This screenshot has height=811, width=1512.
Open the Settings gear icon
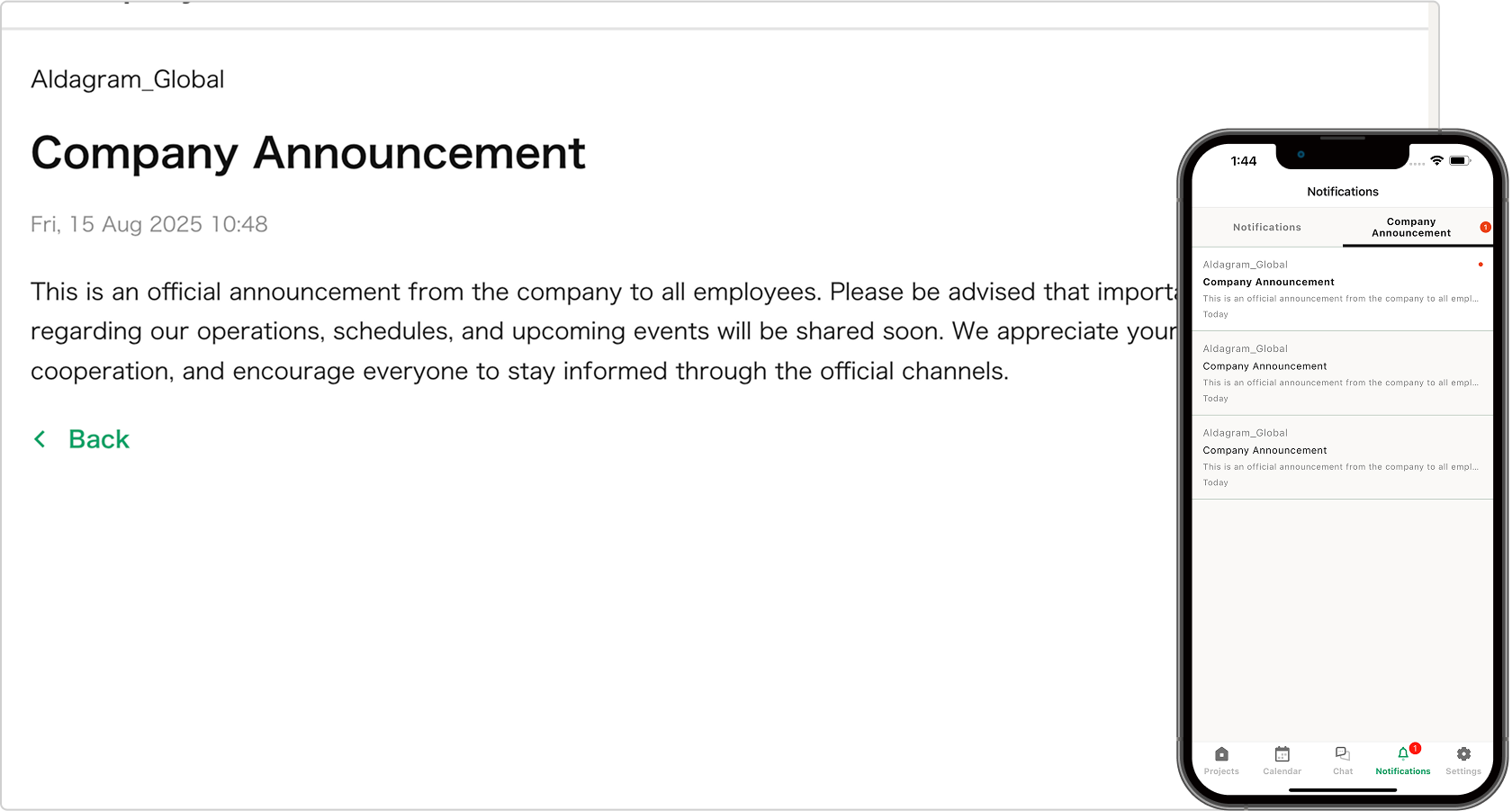click(1463, 754)
